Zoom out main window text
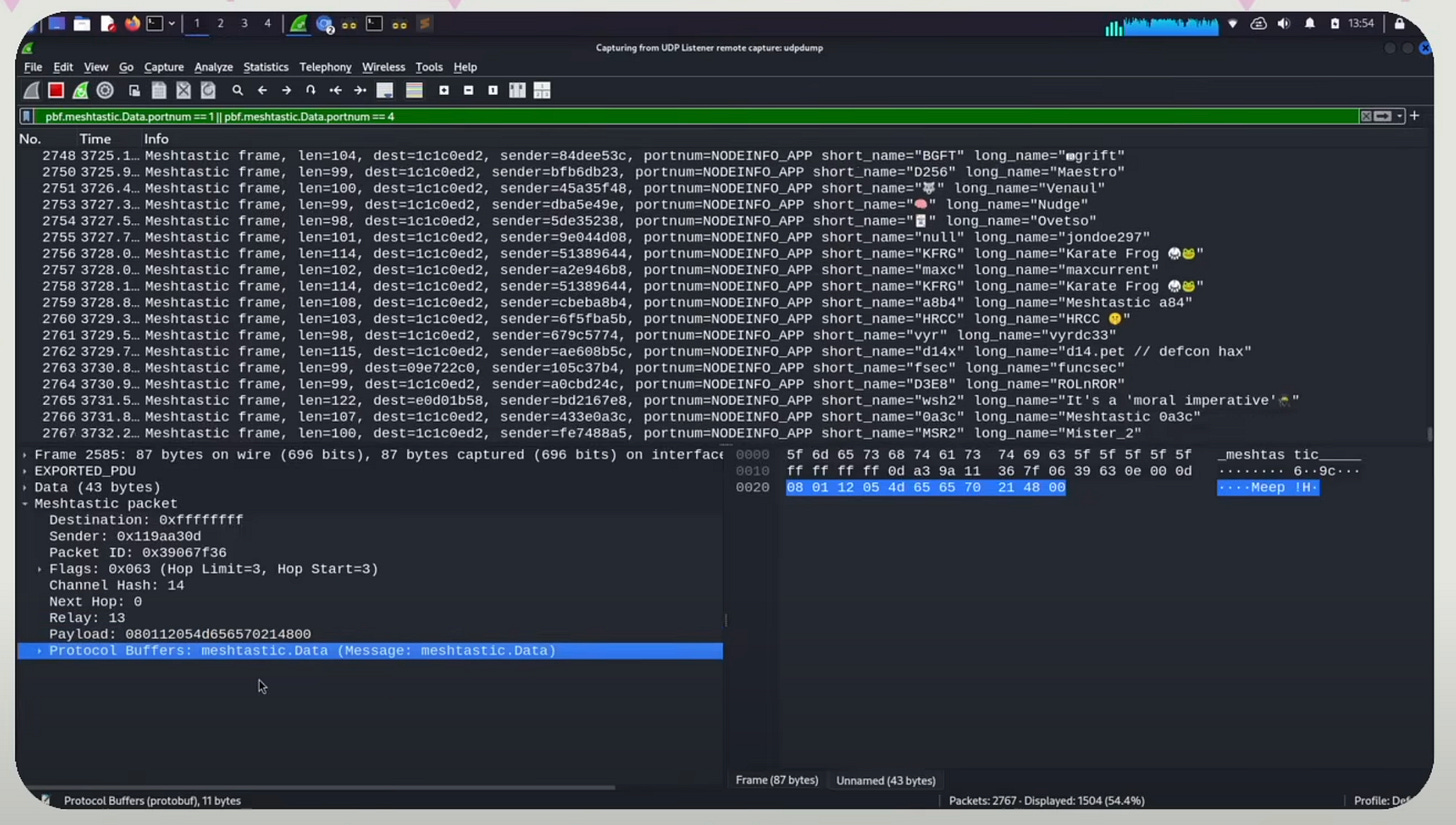The image size is (1456, 825). pos(468,91)
